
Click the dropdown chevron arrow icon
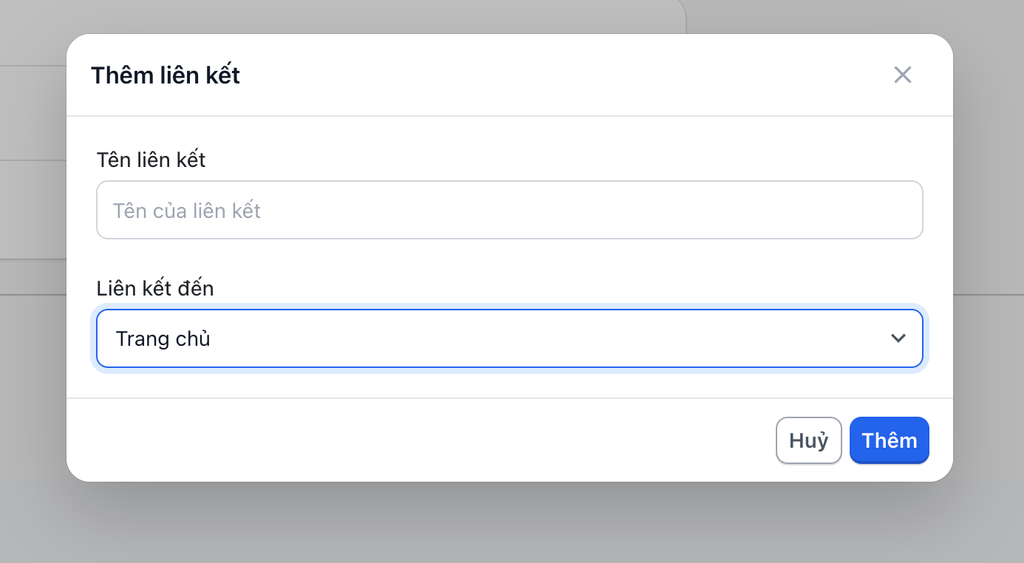[x=897, y=339]
